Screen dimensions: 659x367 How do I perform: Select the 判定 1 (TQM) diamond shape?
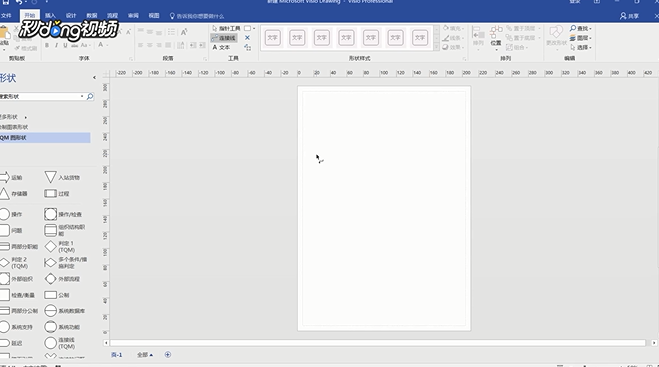(x=60, y=247)
